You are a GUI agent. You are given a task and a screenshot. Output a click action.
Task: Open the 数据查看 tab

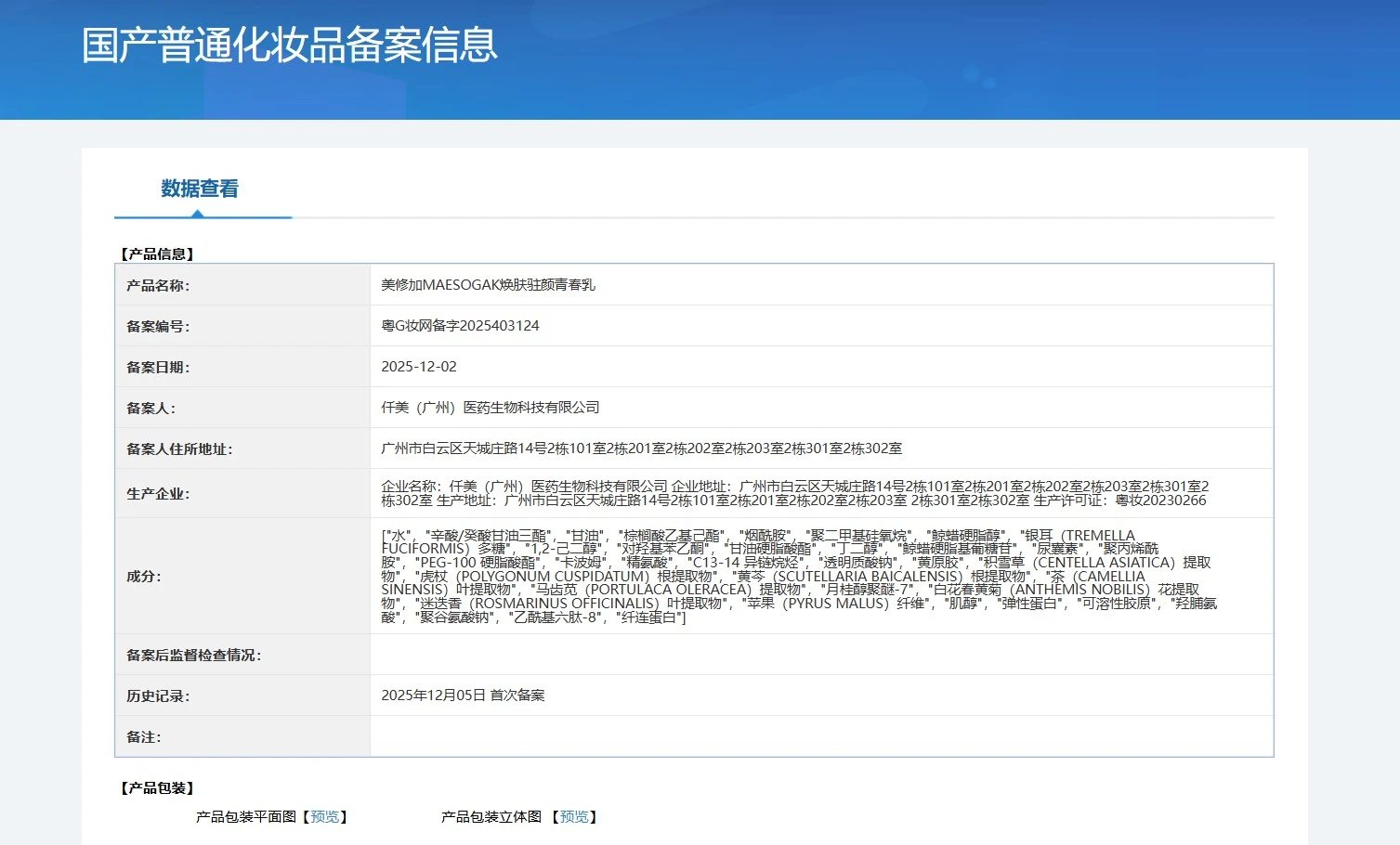click(200, 188)
